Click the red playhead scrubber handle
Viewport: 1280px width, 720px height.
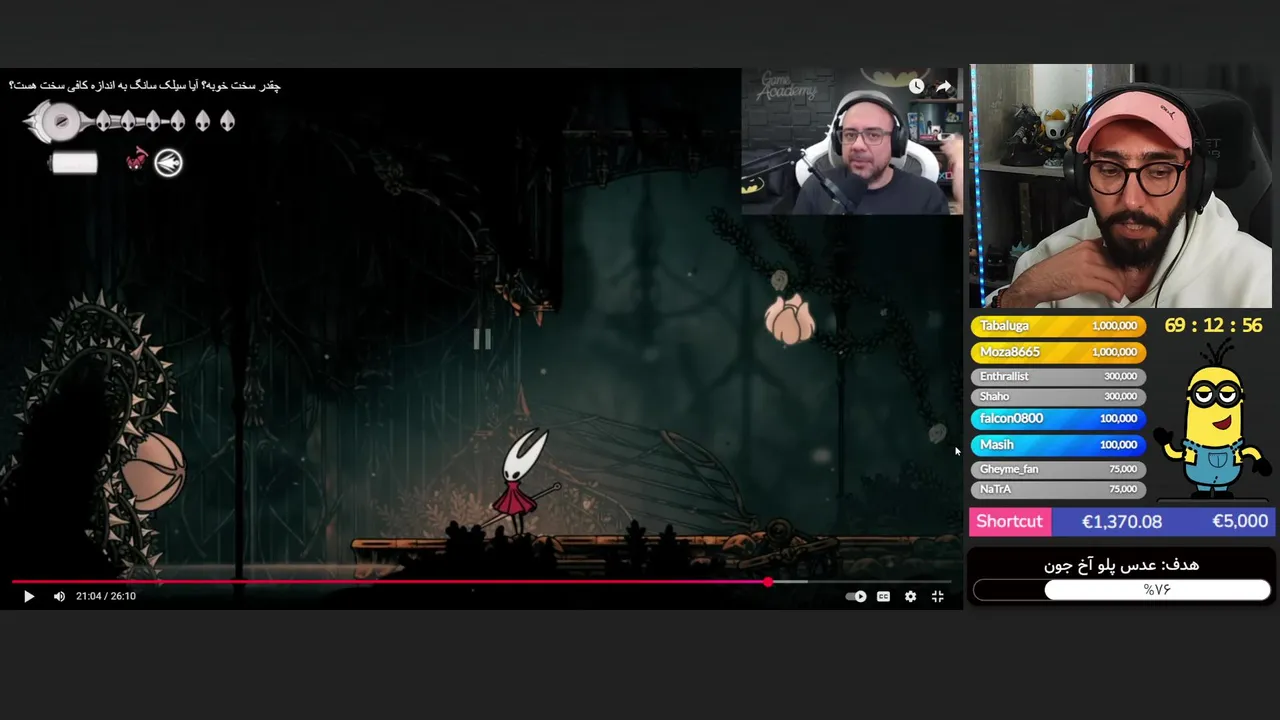click(x=768, y=581)
